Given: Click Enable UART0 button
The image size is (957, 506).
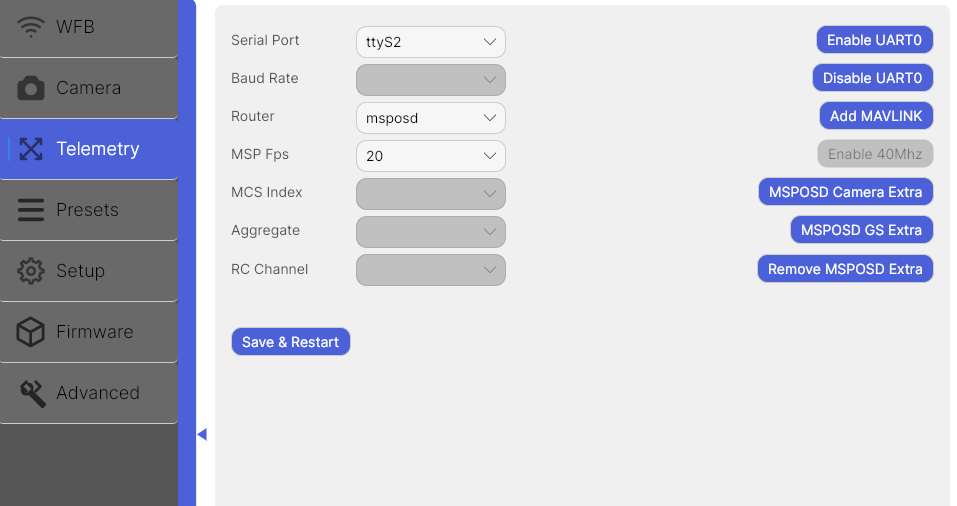Looking at the screenshot, I should [875, 40].
